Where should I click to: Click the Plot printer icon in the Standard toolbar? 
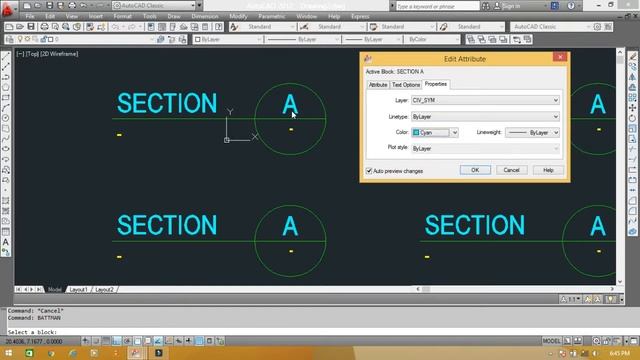(x=44, y=27)
